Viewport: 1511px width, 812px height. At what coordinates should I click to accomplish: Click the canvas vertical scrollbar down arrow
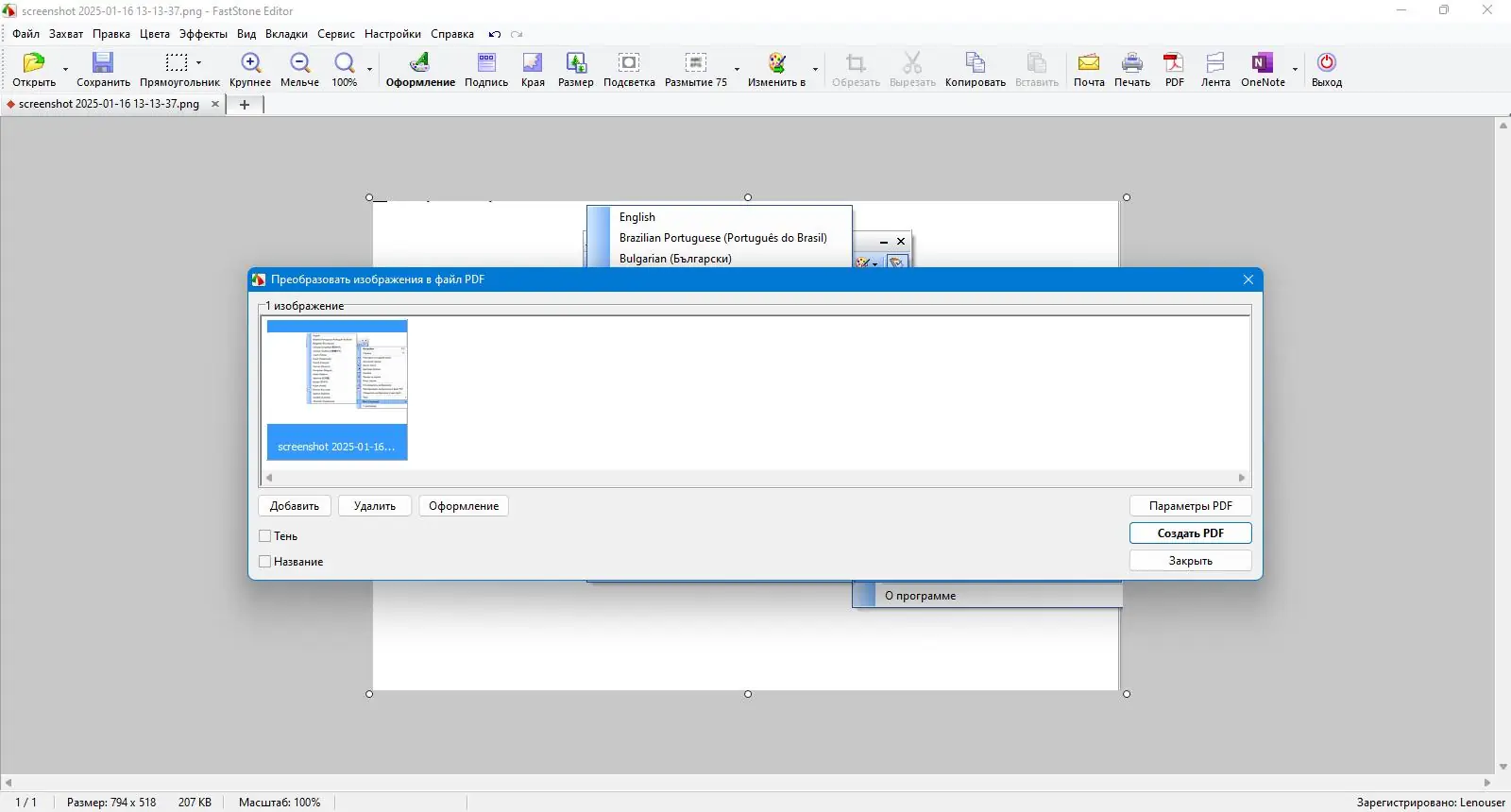(x=1503, y=767)
